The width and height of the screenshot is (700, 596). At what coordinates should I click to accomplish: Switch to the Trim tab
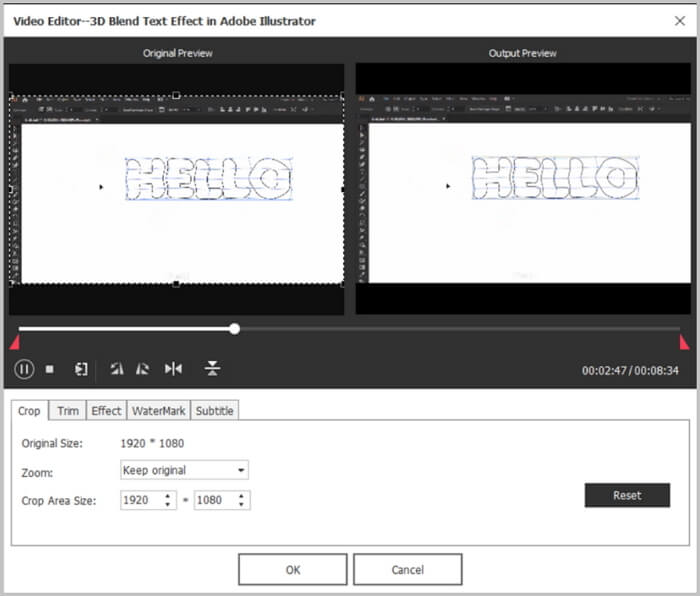tap(67, 411)
